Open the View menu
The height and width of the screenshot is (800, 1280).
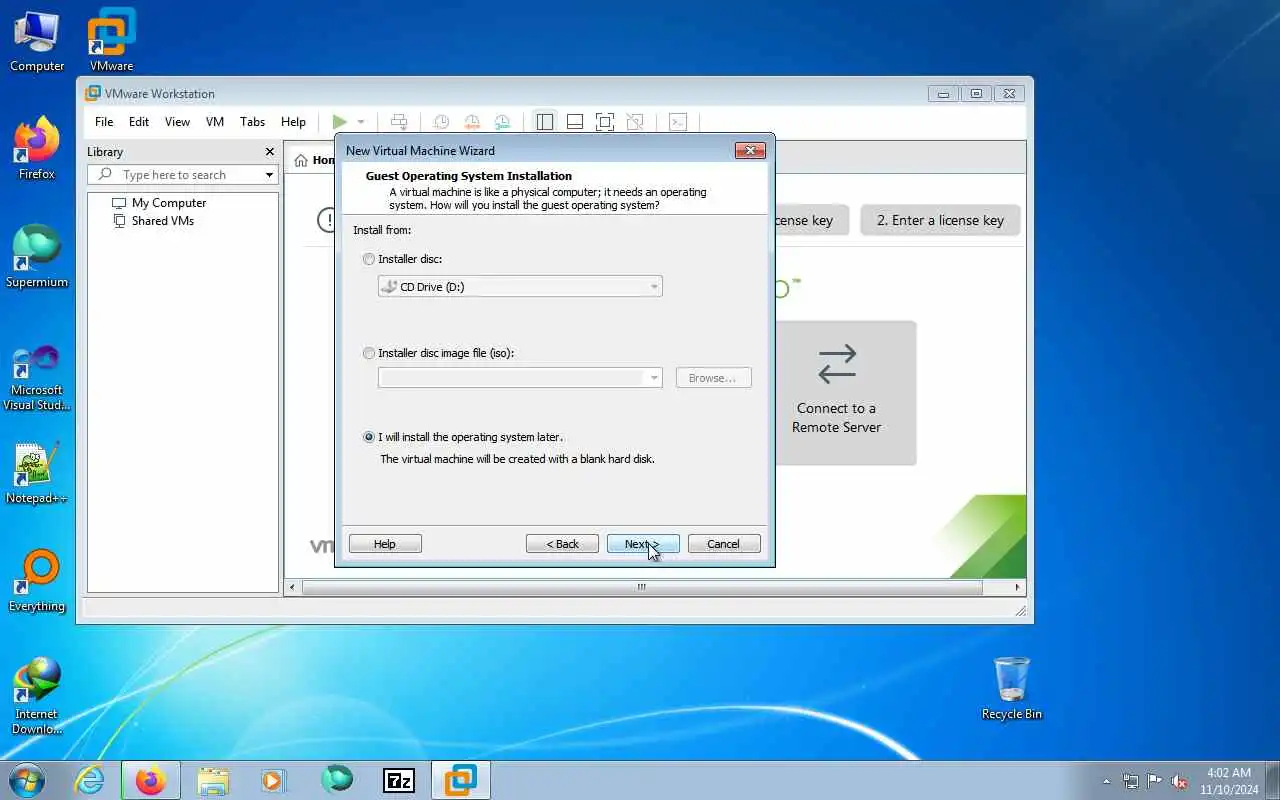[177, 122]
